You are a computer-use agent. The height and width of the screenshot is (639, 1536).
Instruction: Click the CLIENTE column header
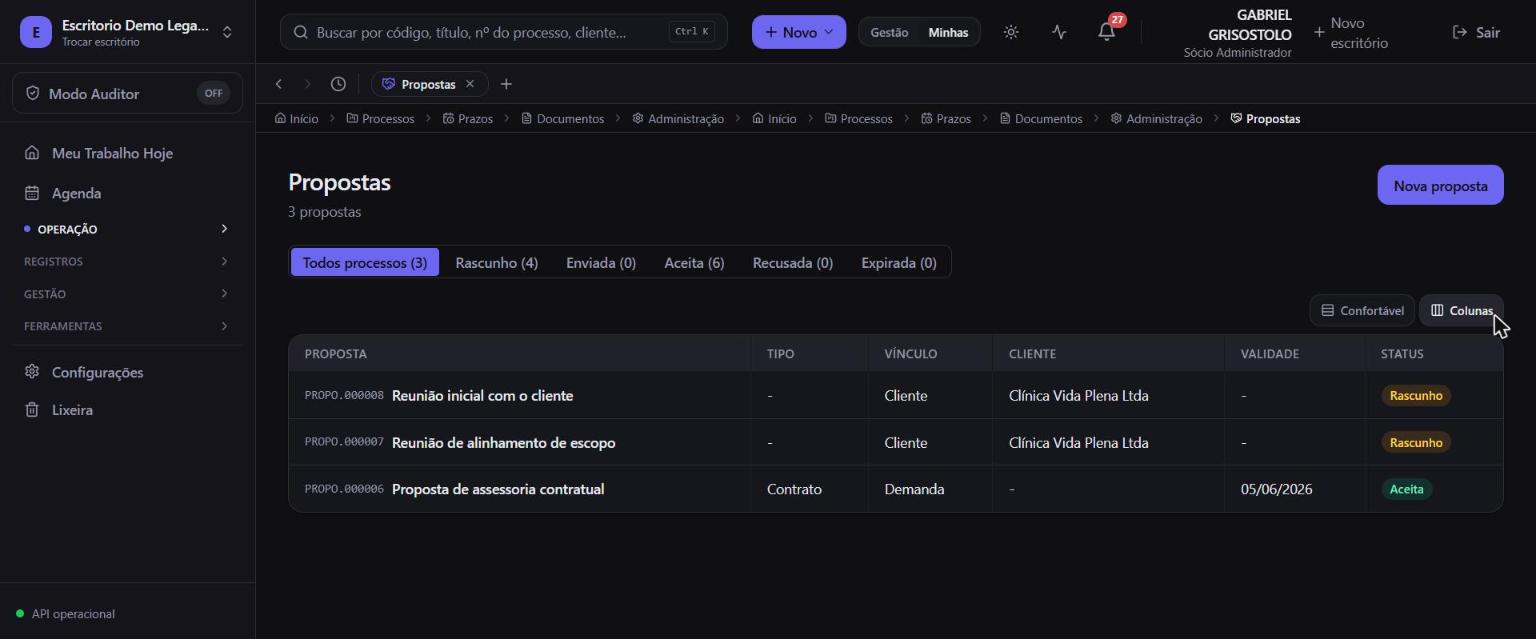[x=1032, y=354]
